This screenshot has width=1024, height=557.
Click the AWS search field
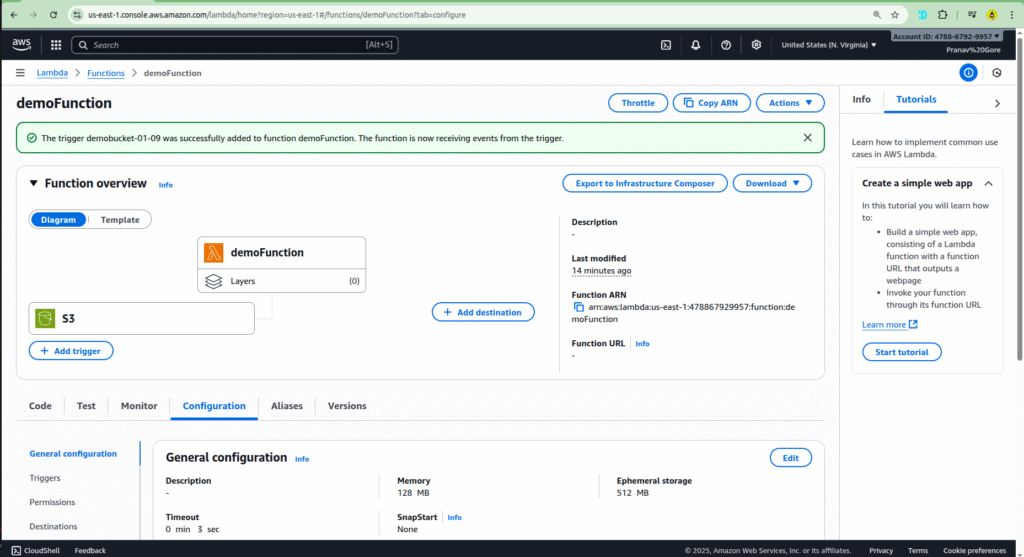click(x=234, y=45)
